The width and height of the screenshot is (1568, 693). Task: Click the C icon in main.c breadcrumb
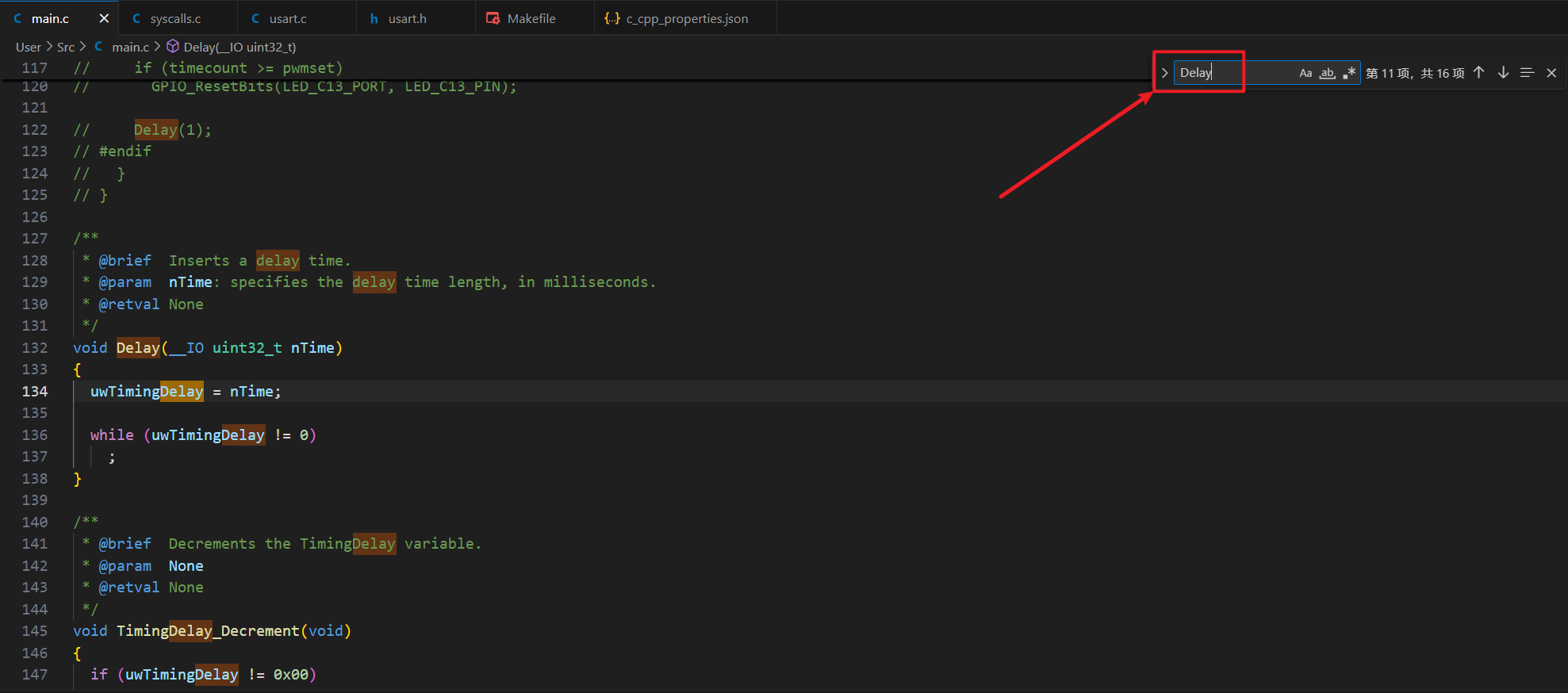[98, 47]
